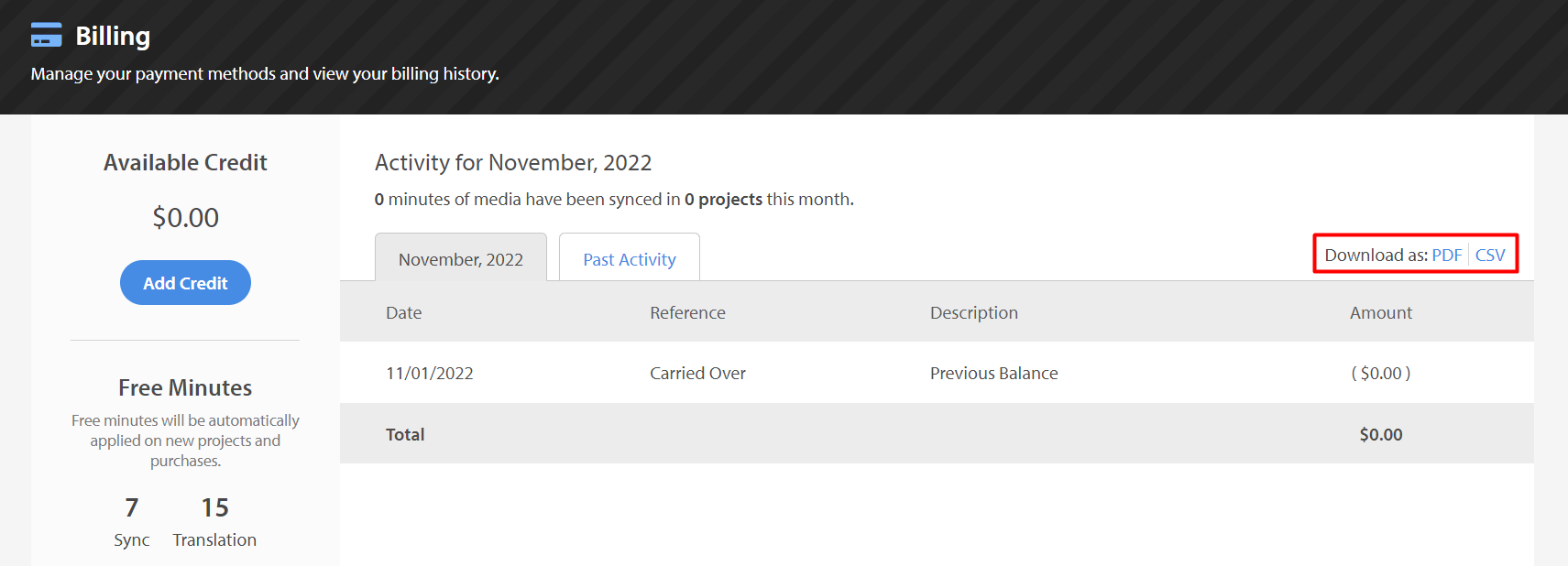Click the Billing credit card icon
This screenshot has height=566, width=1568.
[46, 35]
